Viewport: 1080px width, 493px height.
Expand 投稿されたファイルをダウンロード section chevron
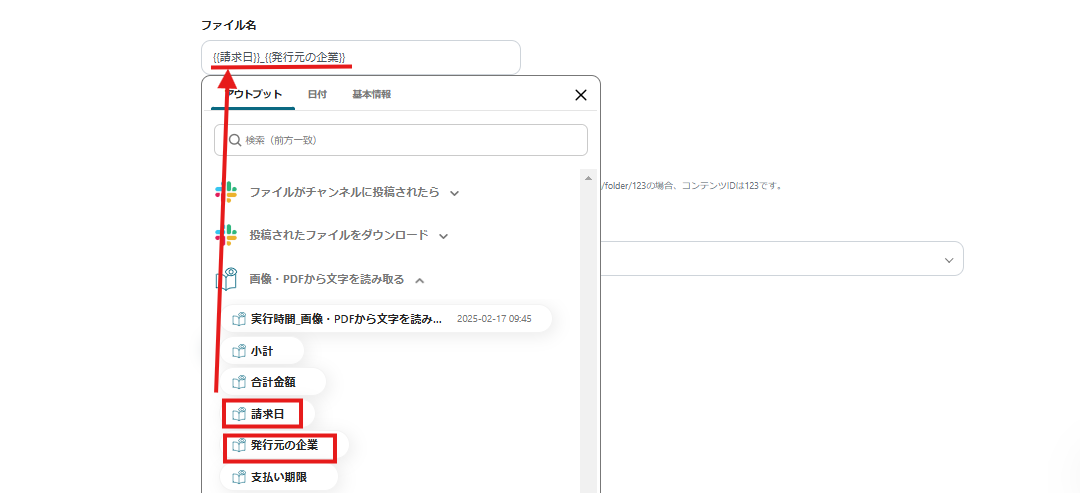pyautogui.click(x=444, y=236)
